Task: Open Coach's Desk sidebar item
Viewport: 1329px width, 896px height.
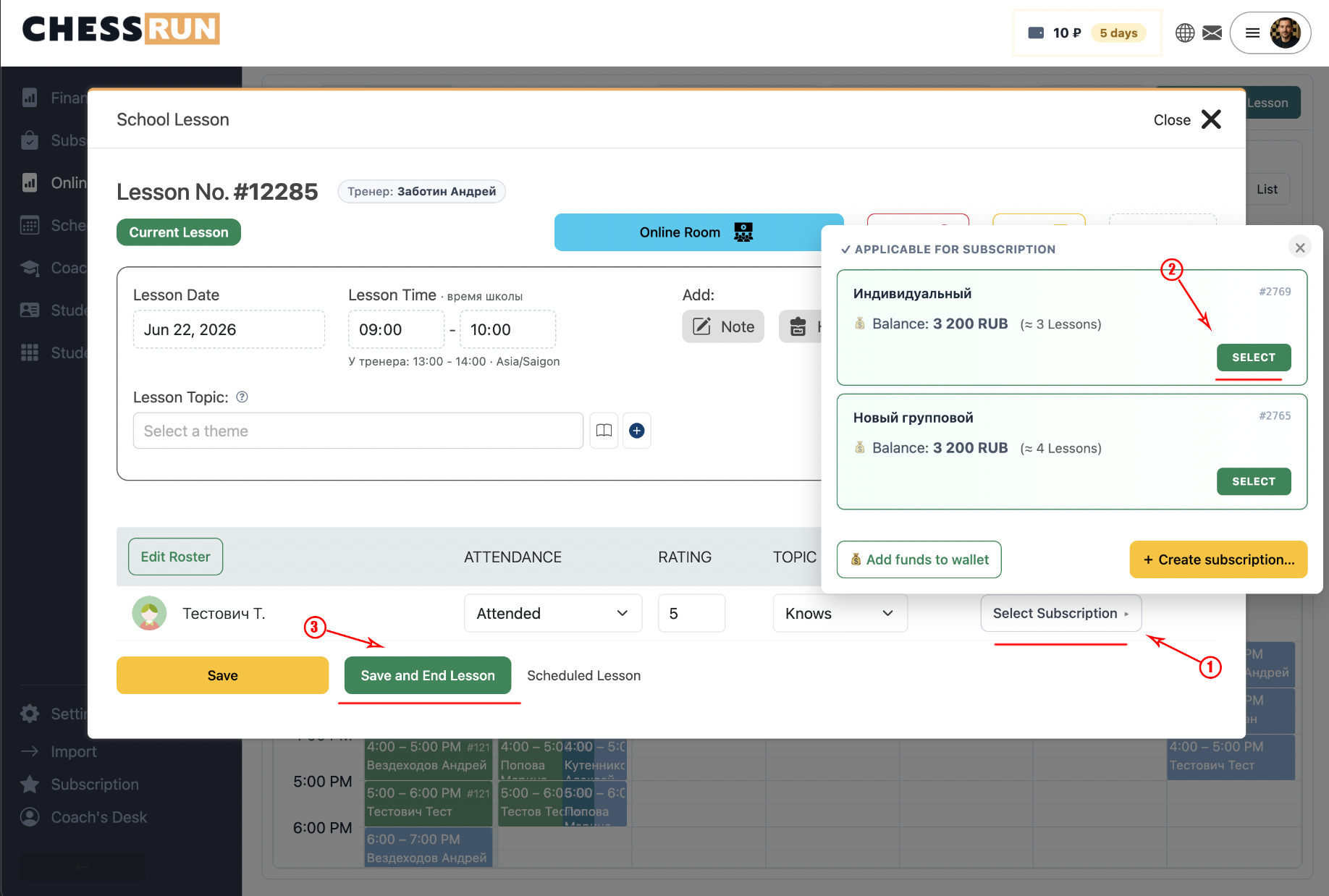Action: (x=84, y=817)
